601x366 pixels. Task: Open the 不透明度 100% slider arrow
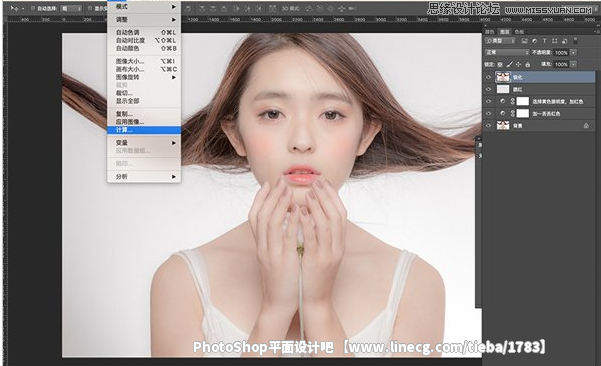coord(573,53)
